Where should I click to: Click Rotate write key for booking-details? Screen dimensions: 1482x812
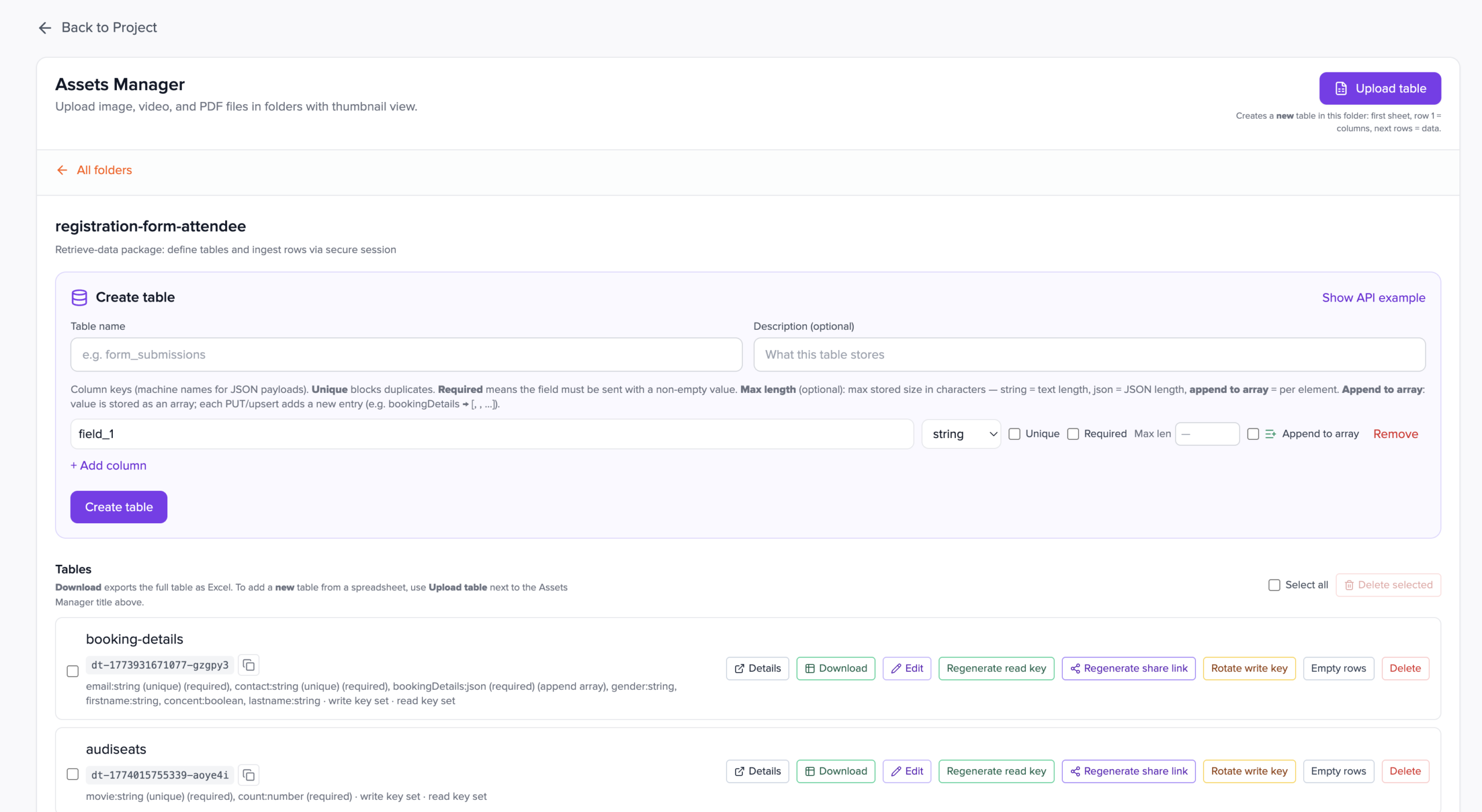[1249, 668]
